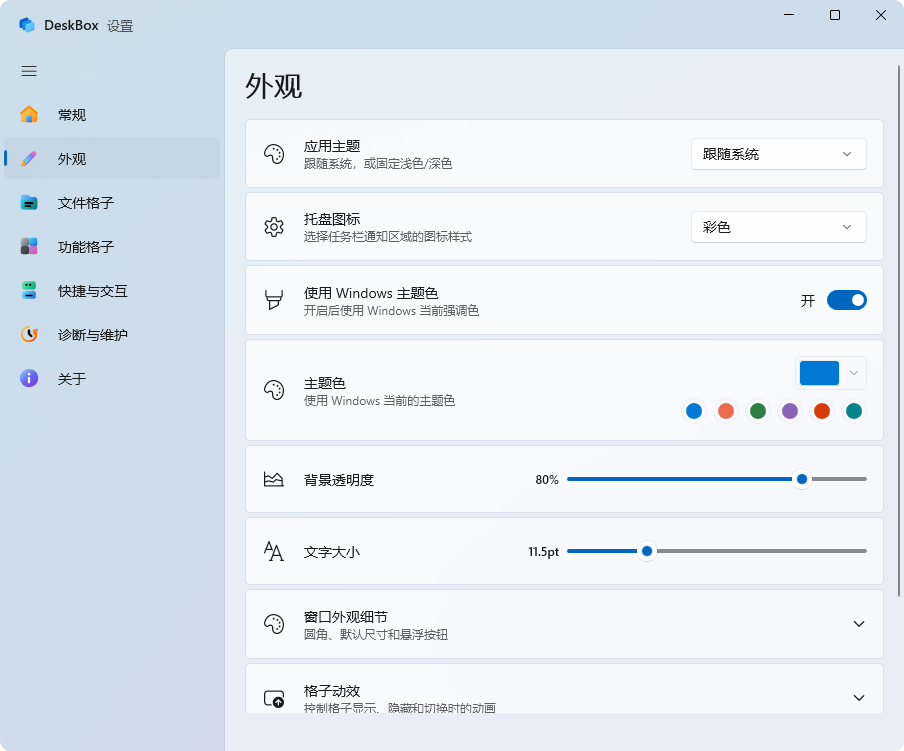Click the palette icon beside 窗口外观细节
904x751 pixels.
(274, 624)
